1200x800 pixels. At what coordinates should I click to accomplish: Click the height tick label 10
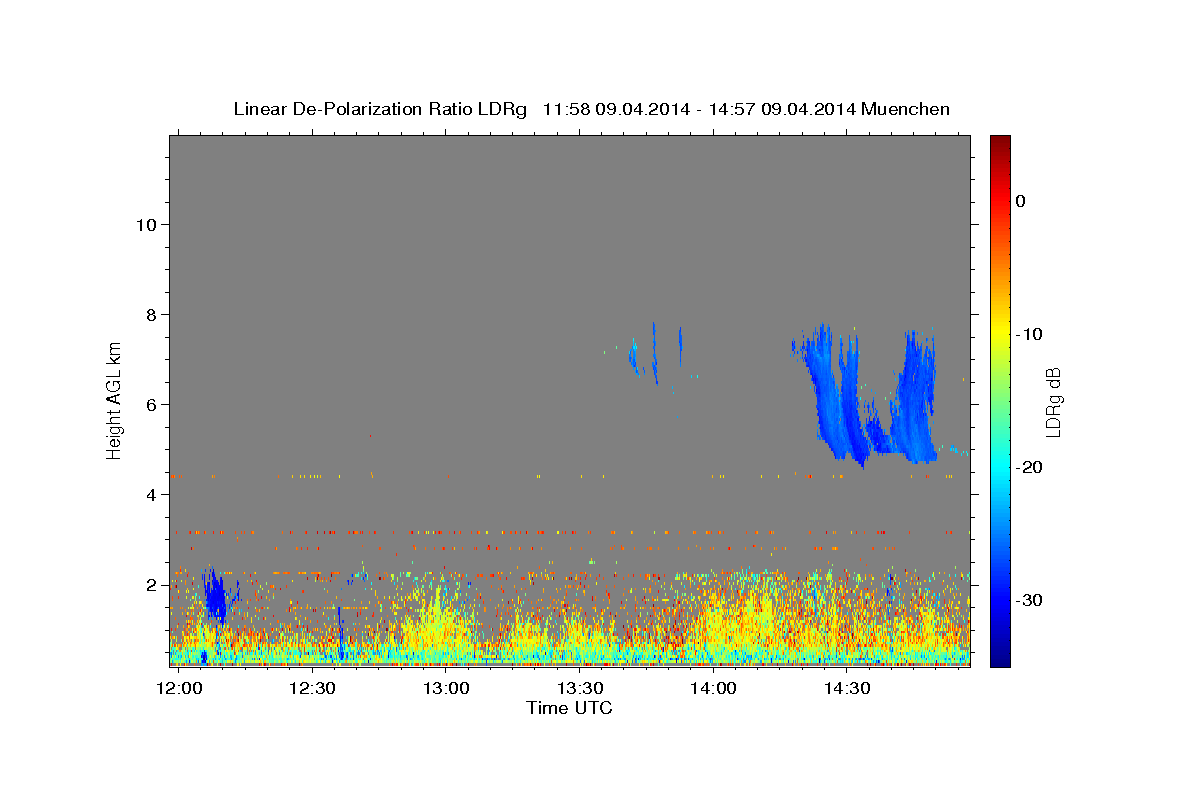pyautogui.click(x=146, y=224)
